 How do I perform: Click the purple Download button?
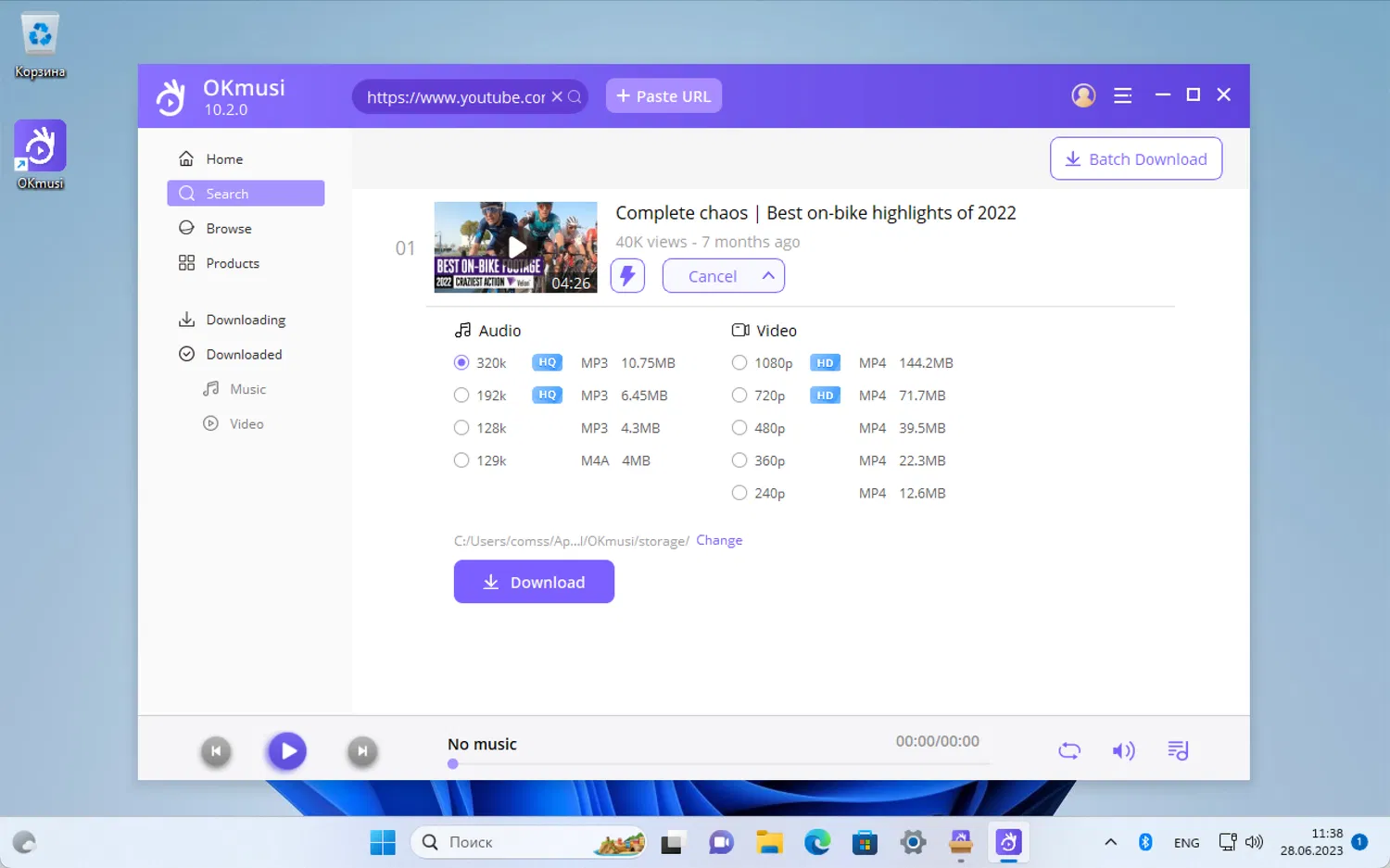534,582
